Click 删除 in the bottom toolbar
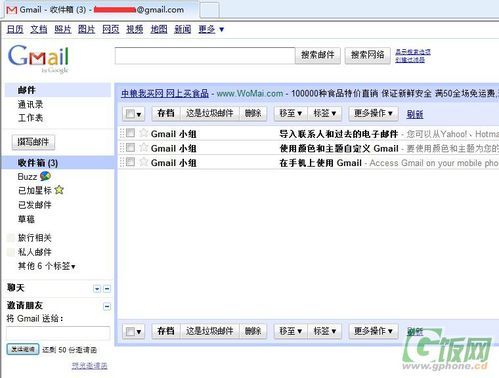499x378 pixels. [253, 331]
